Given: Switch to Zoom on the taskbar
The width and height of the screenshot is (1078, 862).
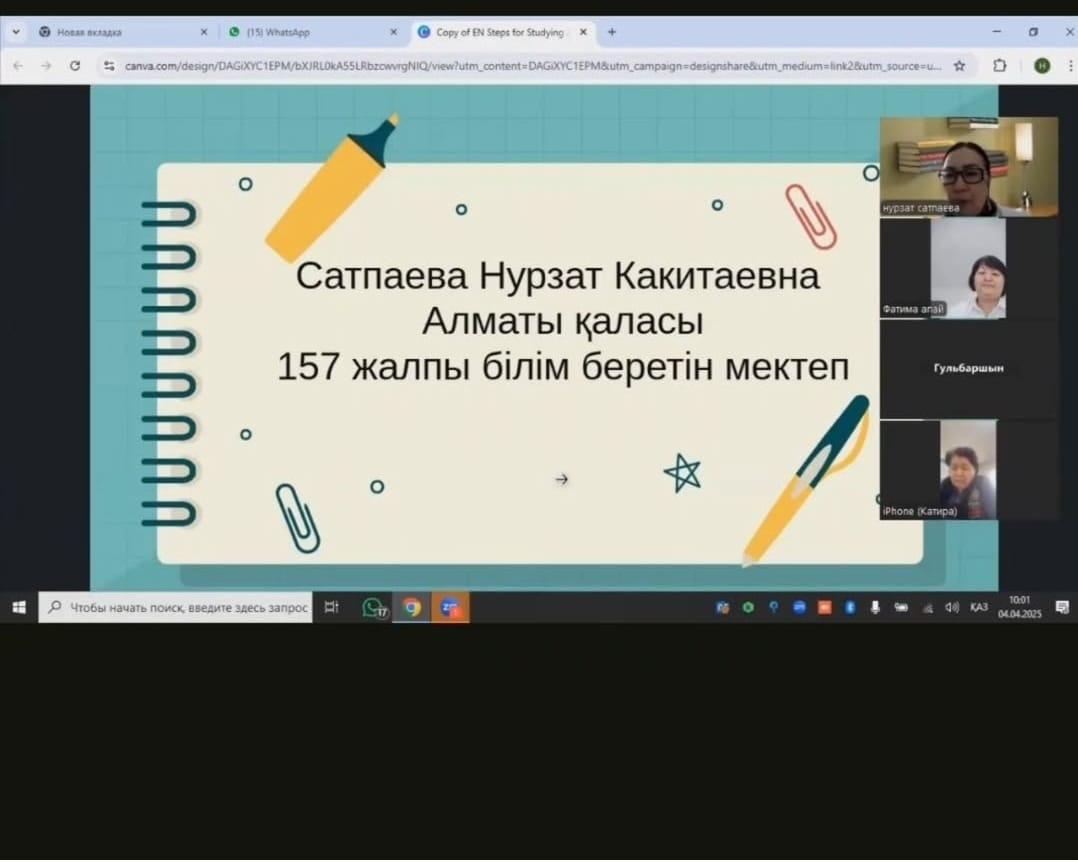Looking at the screenshot, I should [450, 608].
